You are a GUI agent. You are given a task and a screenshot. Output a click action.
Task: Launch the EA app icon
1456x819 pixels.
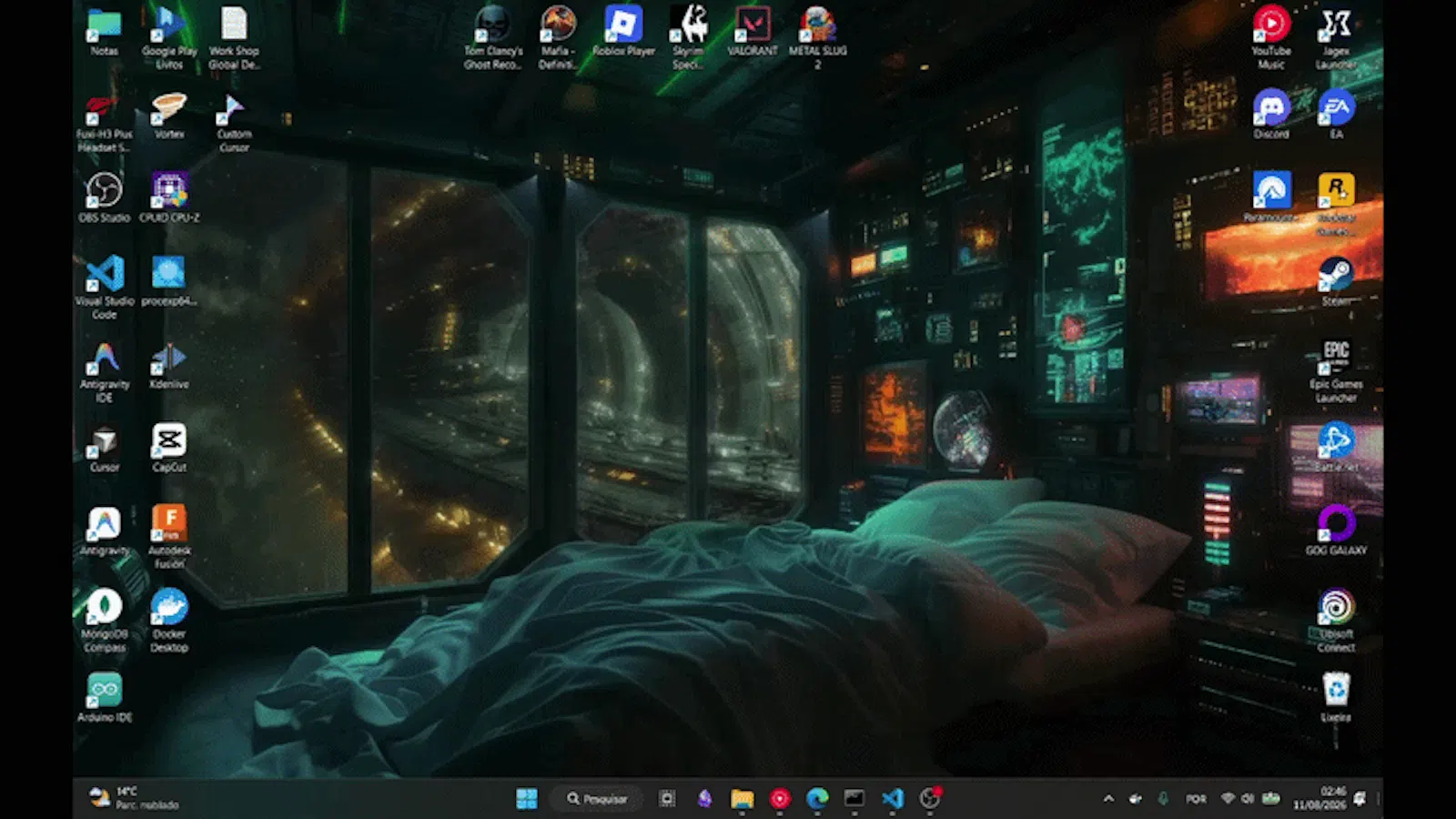[x=1336, y=114]
